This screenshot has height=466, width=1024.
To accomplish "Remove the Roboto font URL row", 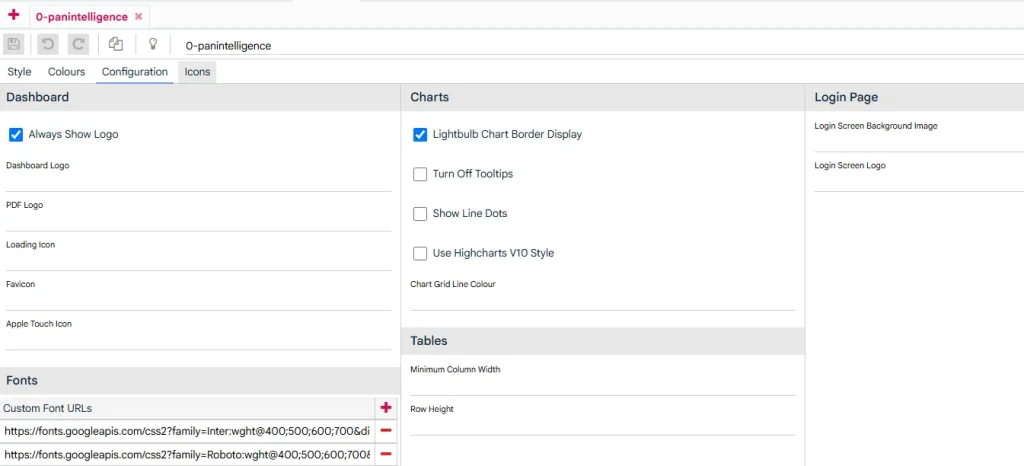I will (386, 454).
